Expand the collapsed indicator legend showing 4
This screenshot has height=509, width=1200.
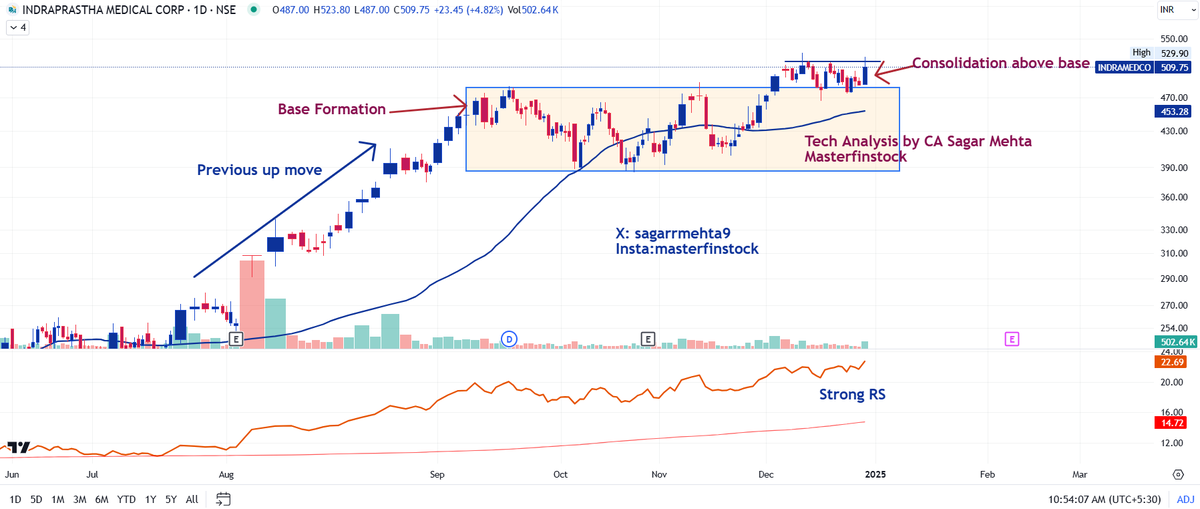coord(18,28)
